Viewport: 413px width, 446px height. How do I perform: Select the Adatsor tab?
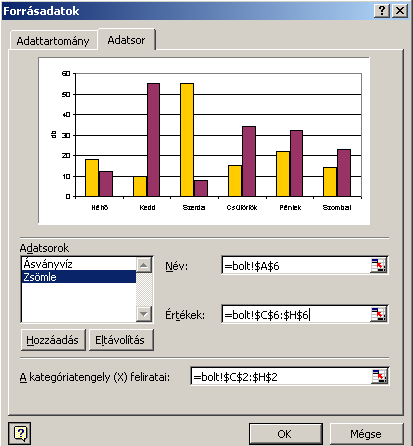126,40
